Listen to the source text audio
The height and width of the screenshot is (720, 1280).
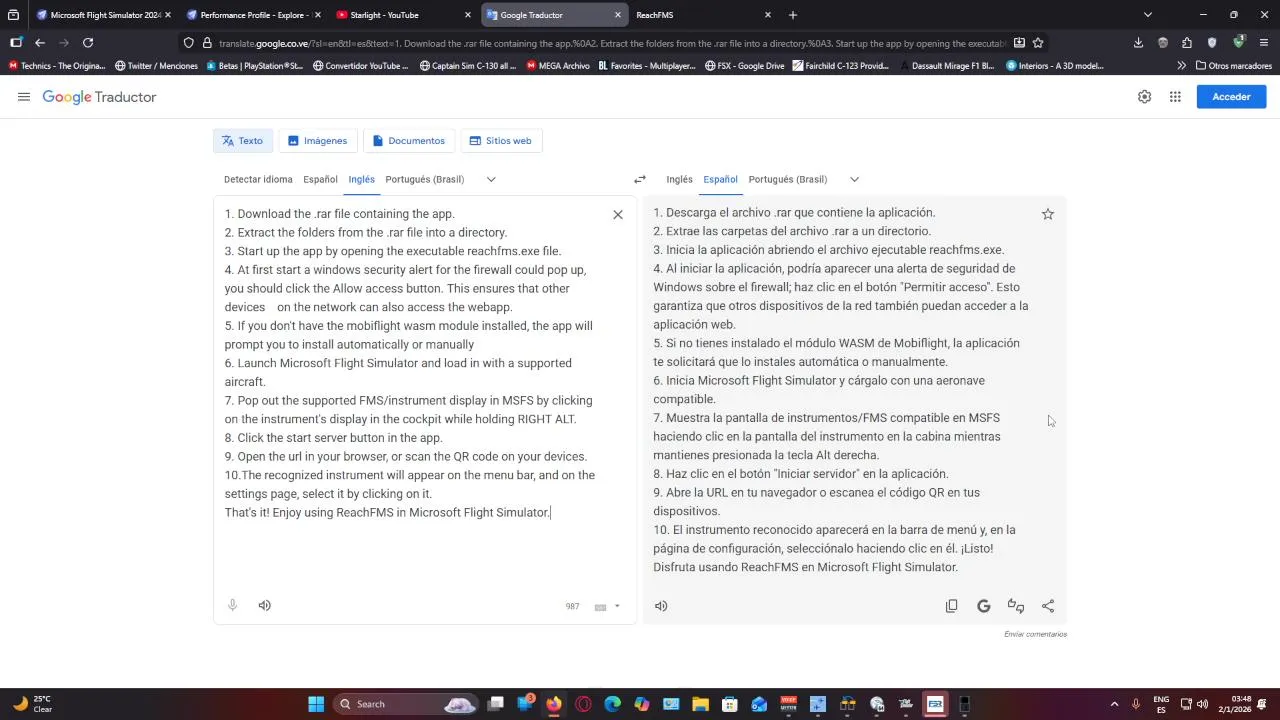[264, 605]
